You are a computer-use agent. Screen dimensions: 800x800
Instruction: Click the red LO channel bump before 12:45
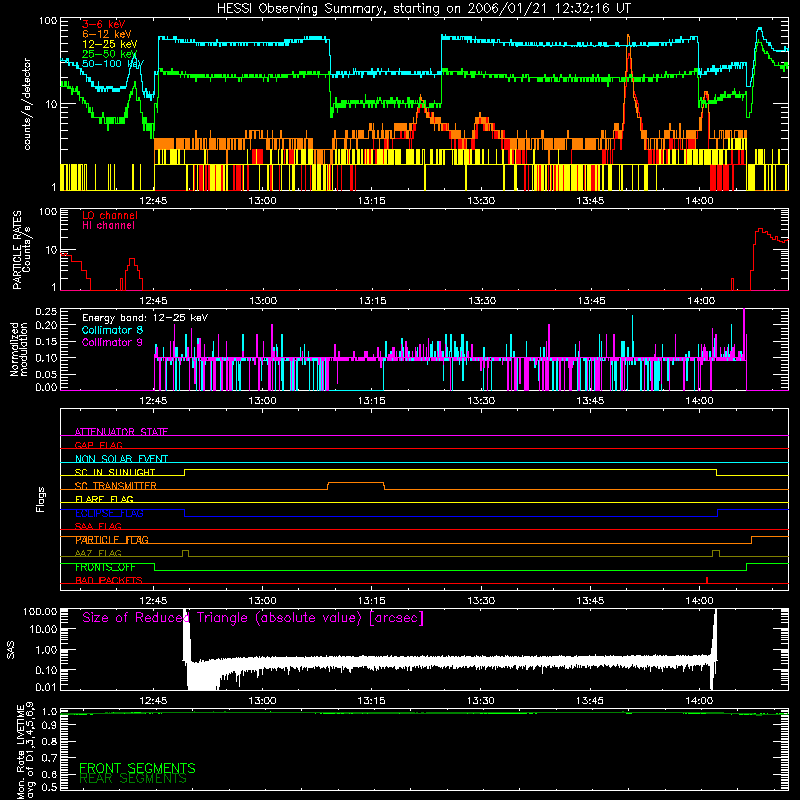tap(132, 274)
